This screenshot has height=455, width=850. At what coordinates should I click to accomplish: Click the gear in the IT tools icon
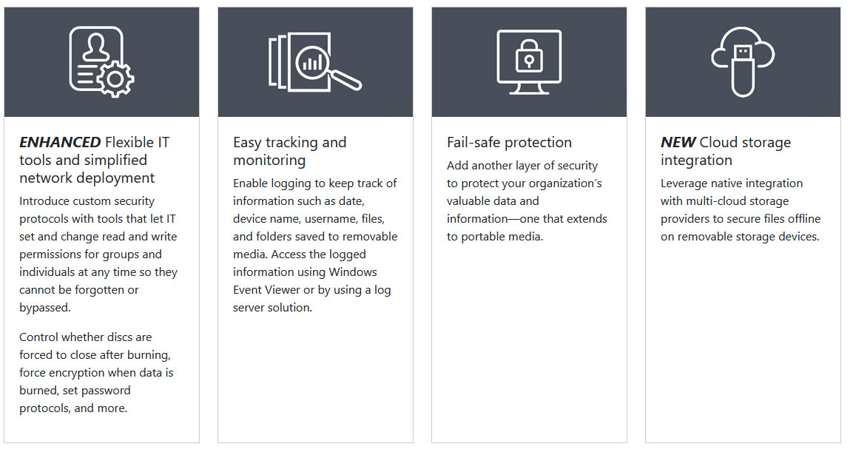pyautogui.click(x=115, y=79)
